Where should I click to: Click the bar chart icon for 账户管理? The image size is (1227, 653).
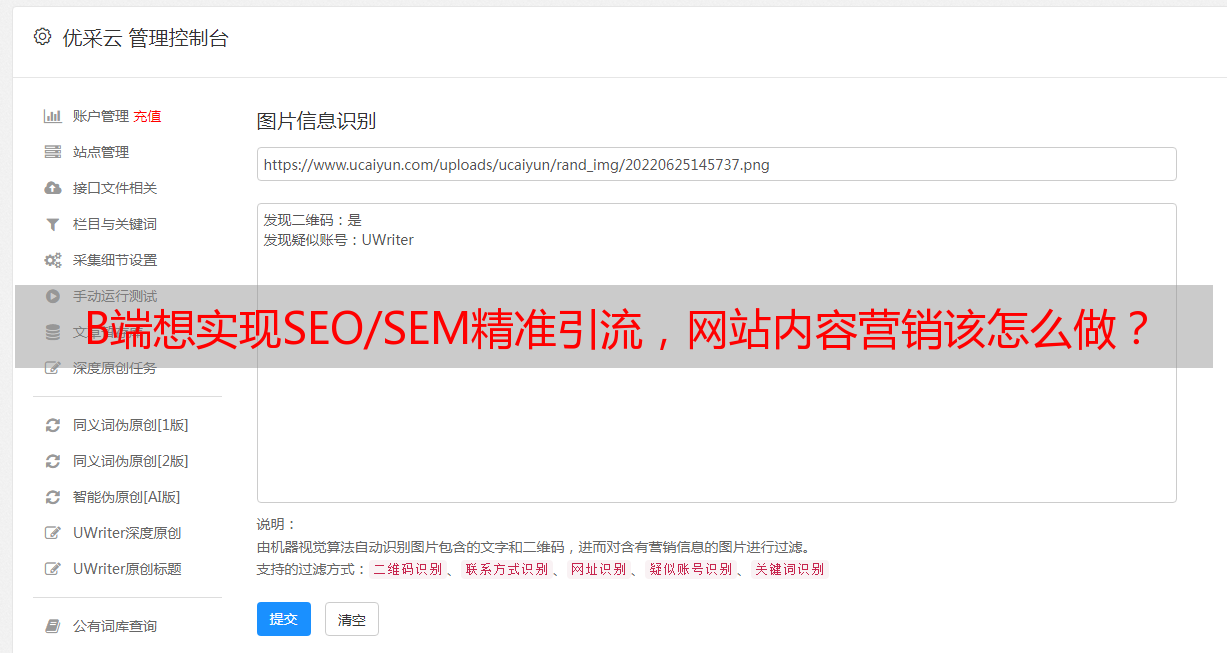pos(53,116)
